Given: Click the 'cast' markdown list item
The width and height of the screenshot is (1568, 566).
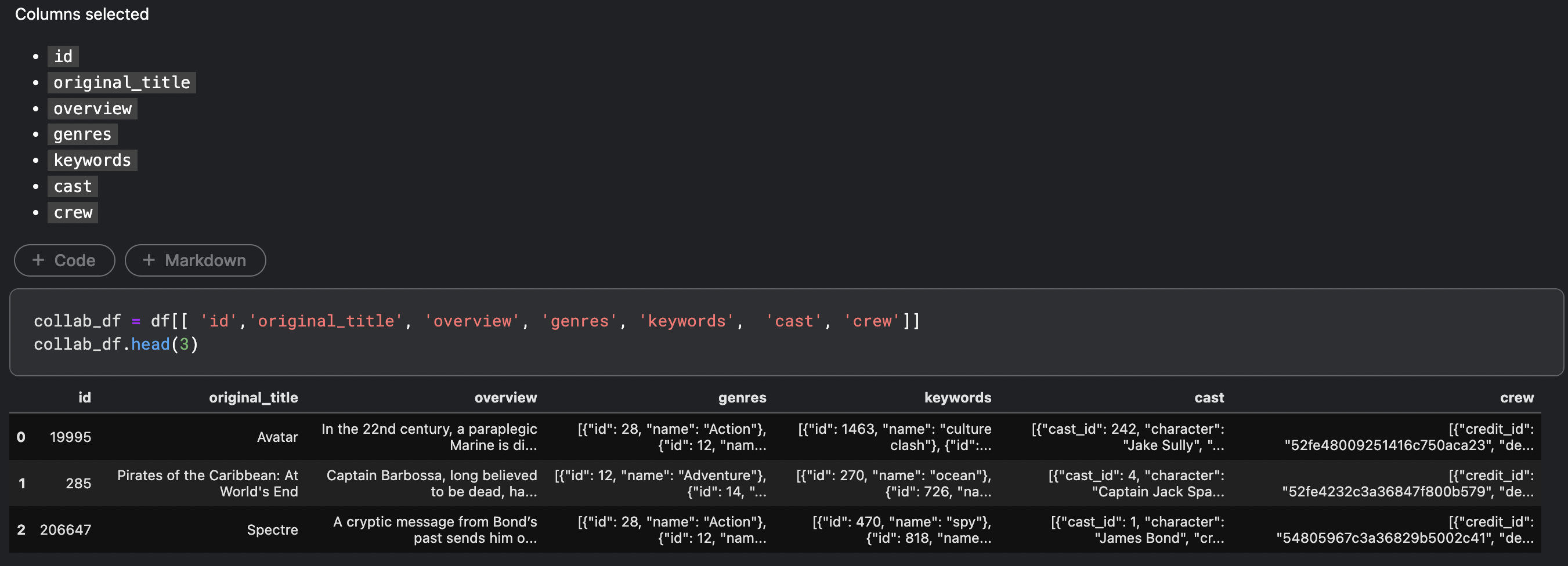Looking at the screenshot, I should 73,187.
